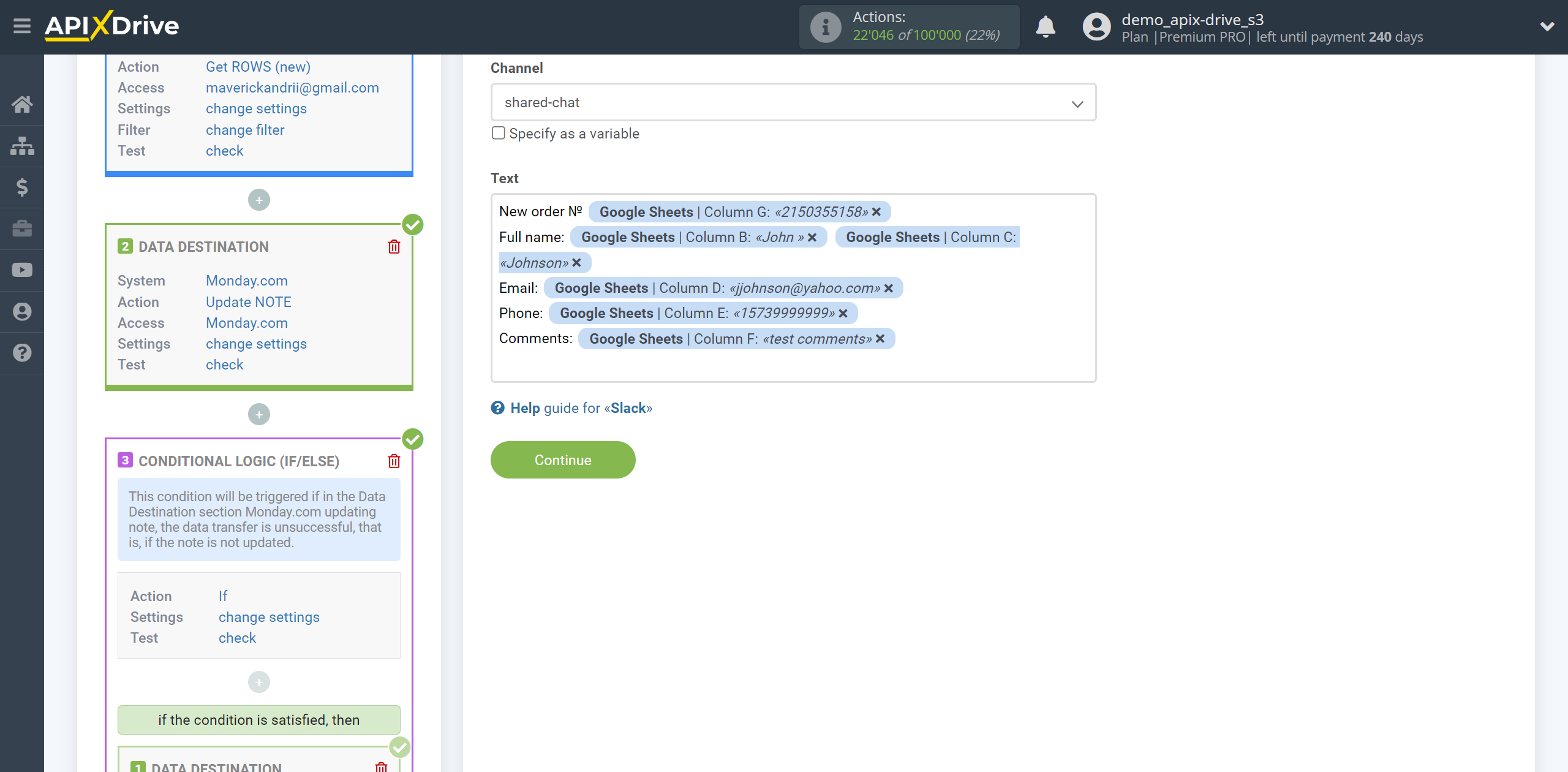Open the Channel shared-chat dropdown
This screenshot has height=772, width=1568.
tap(793, 102)
